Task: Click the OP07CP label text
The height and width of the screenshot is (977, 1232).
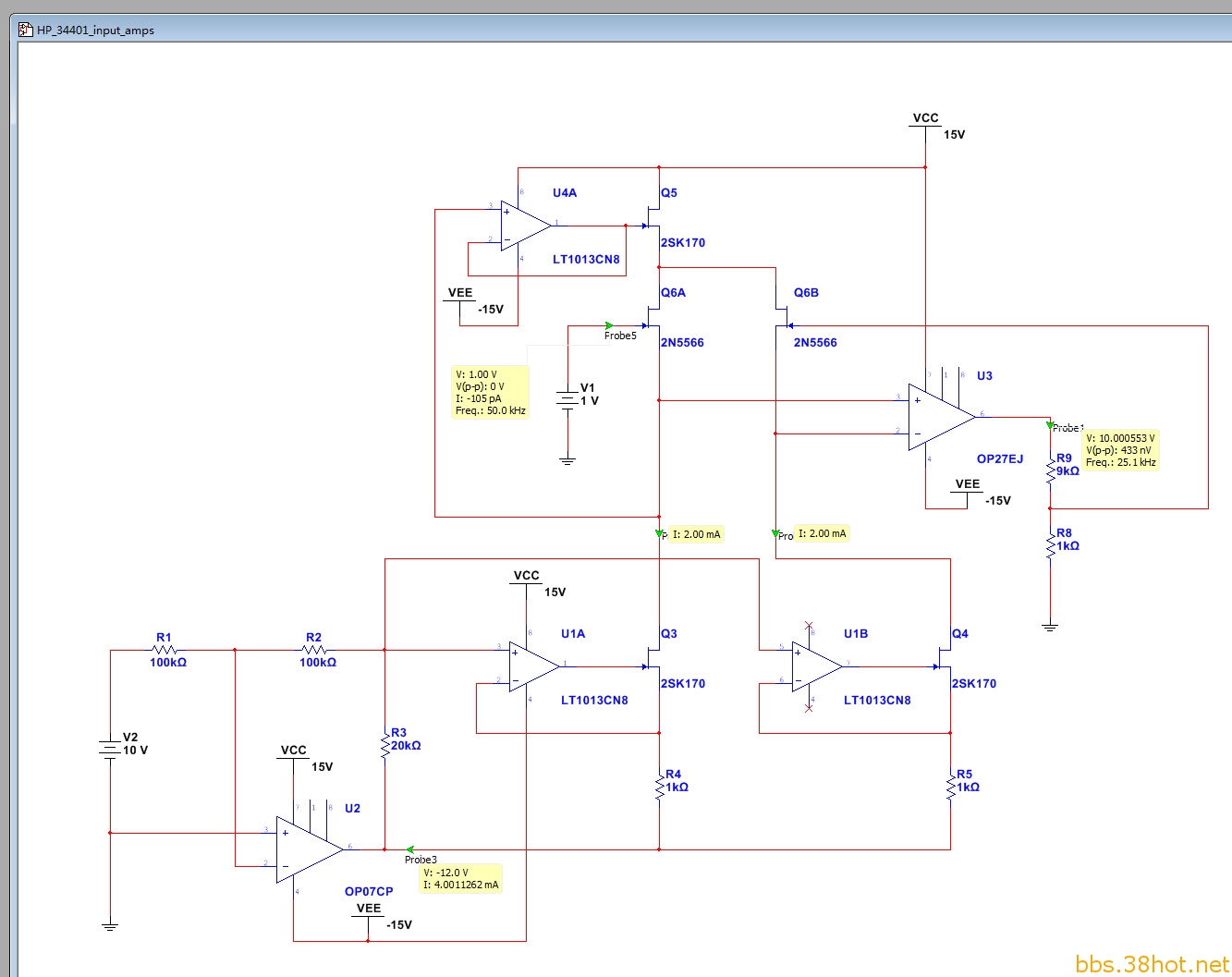Action: (x=369, y=891)
